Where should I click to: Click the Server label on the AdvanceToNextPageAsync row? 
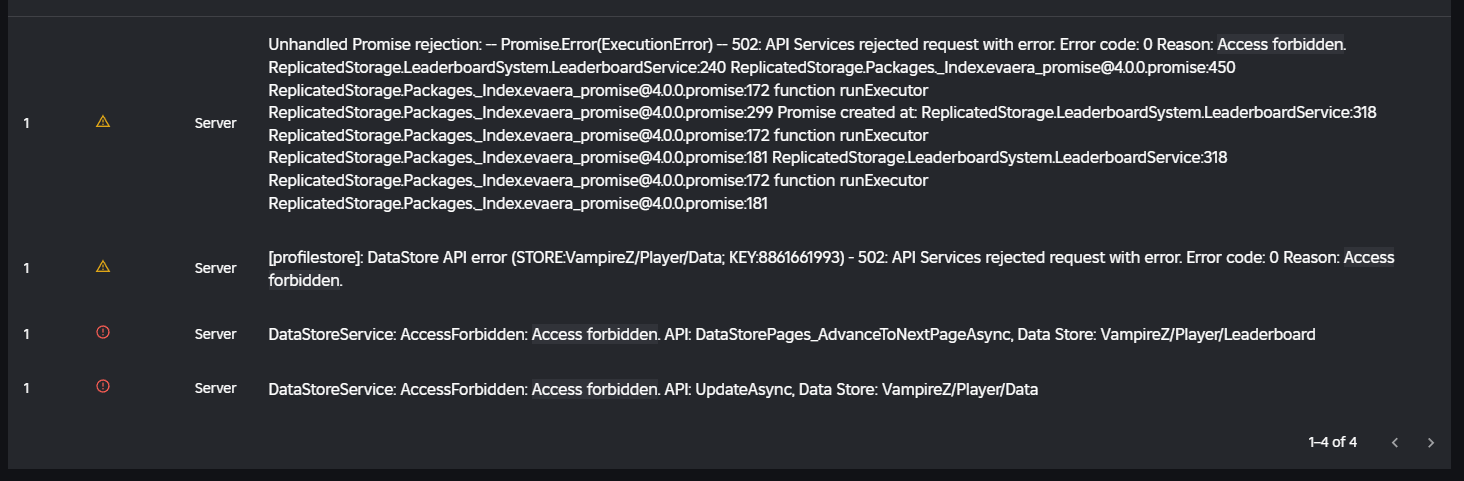click(216, 334)
